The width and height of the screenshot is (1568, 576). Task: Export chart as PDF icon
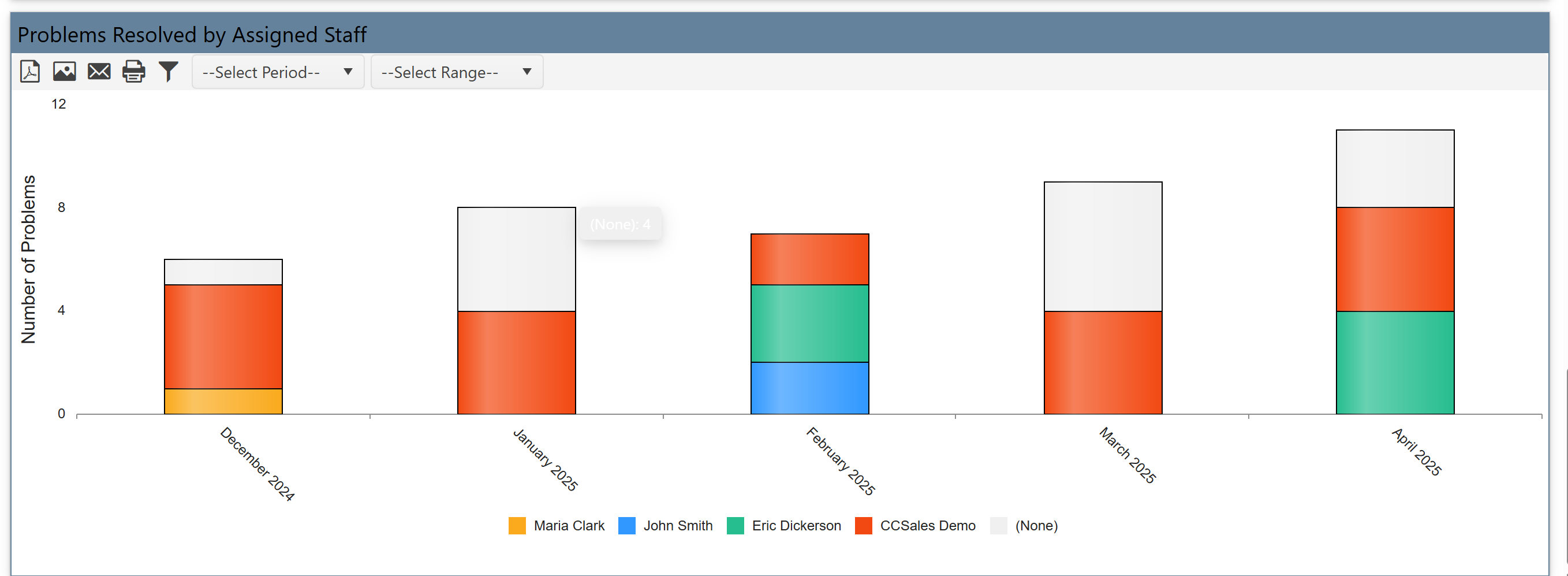click(30, 72)
